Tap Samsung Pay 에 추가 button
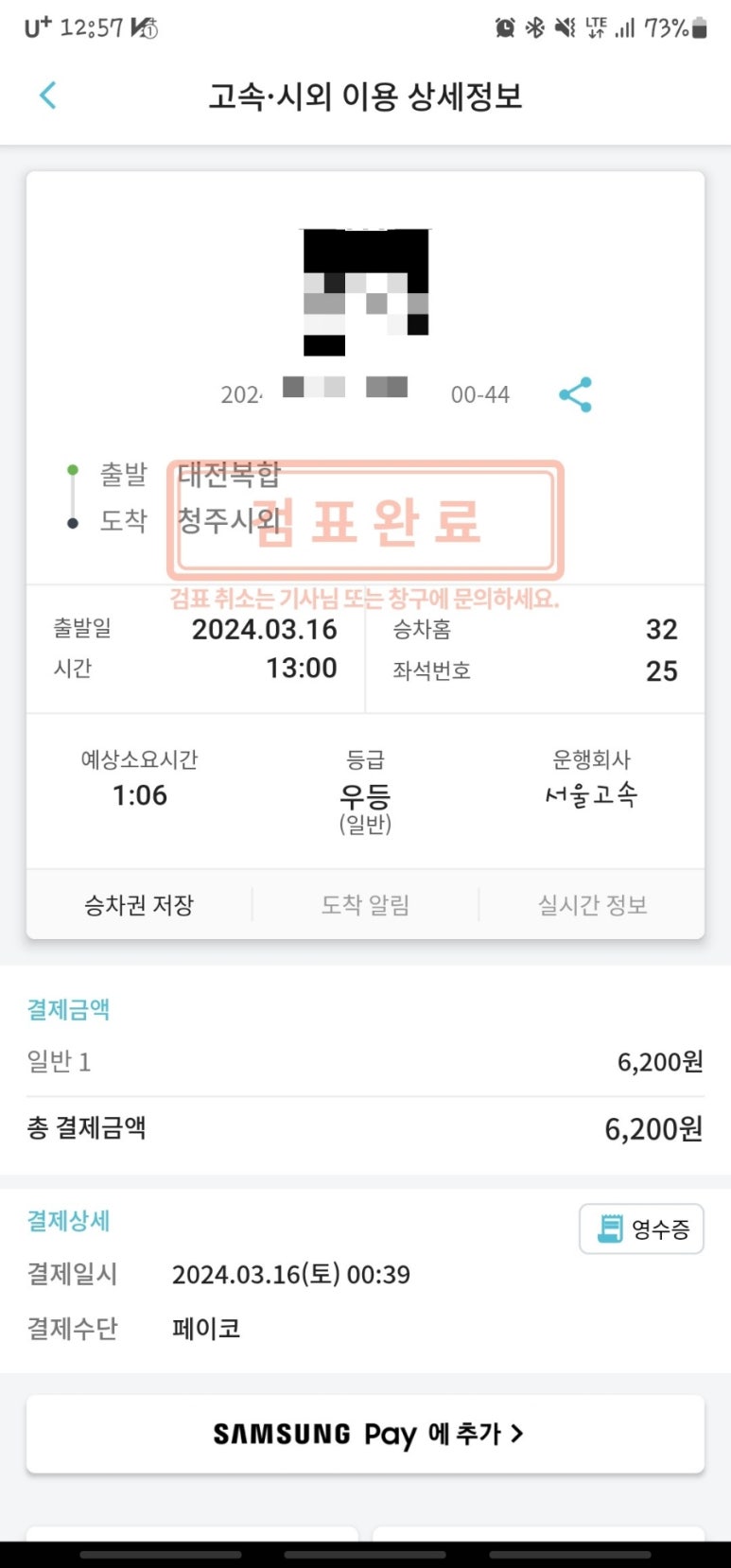Screen dimensions: 731x1568 (365, 1434)
